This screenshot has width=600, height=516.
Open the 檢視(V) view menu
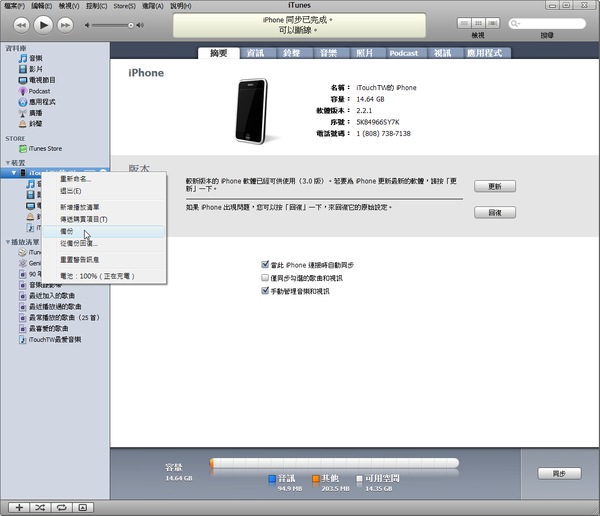click(x=69, y=6)
